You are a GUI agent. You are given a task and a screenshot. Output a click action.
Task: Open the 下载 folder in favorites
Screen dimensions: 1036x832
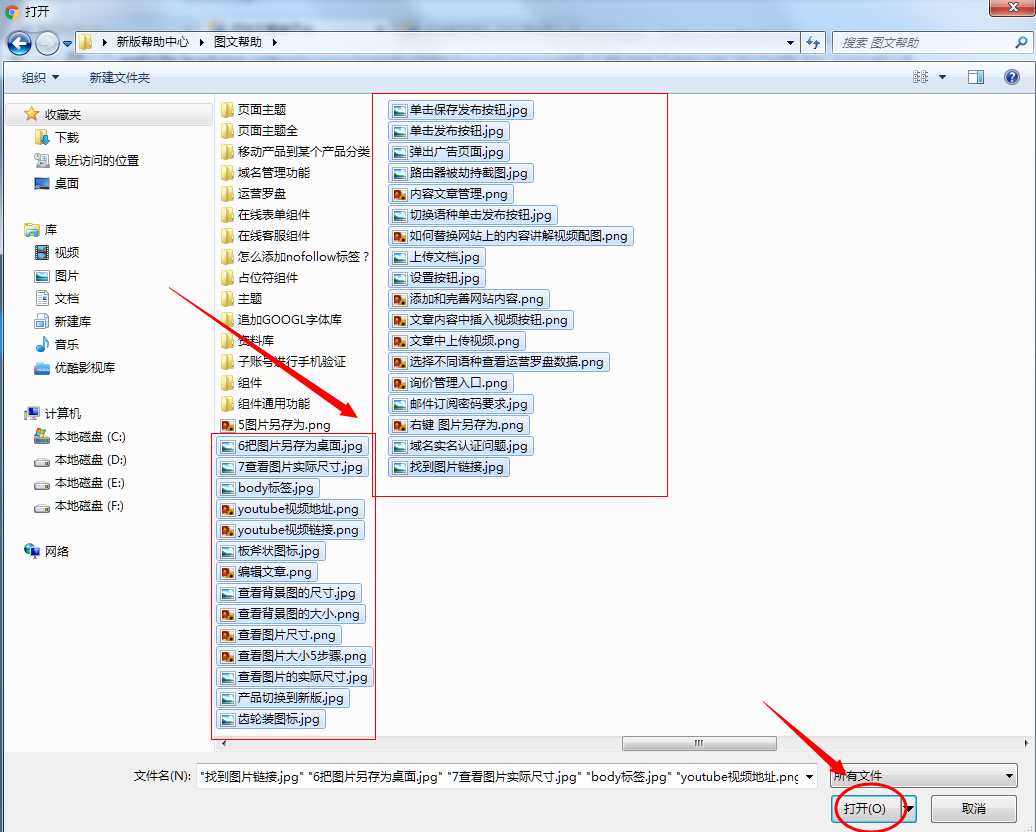click(x=65, y=137)
